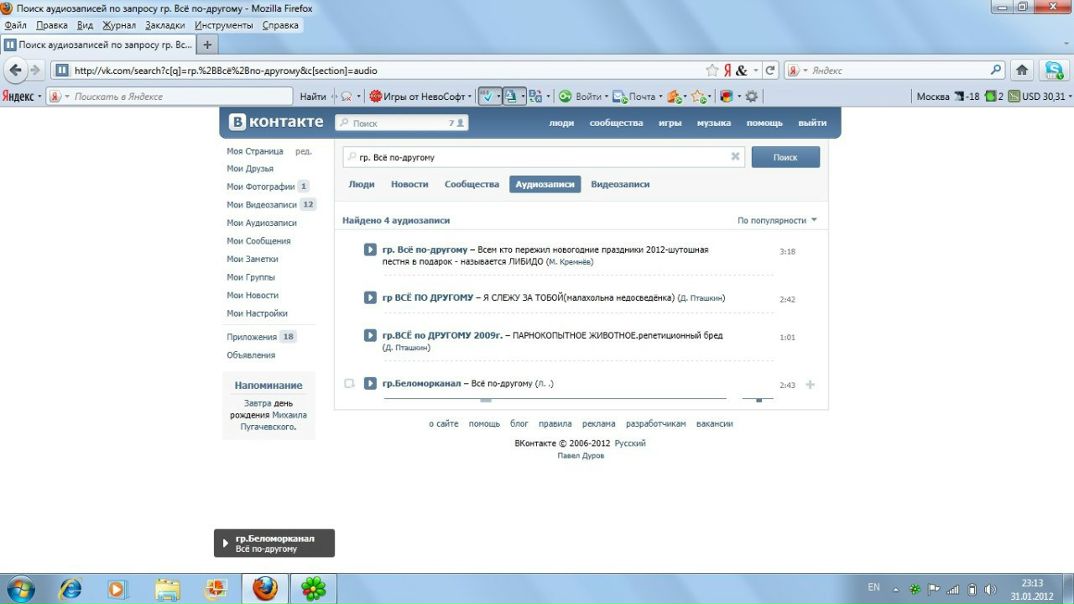Tick the checkbox beside гр.Беломорканал track
The image size is (1074, 604).
[x=349, y=384]
